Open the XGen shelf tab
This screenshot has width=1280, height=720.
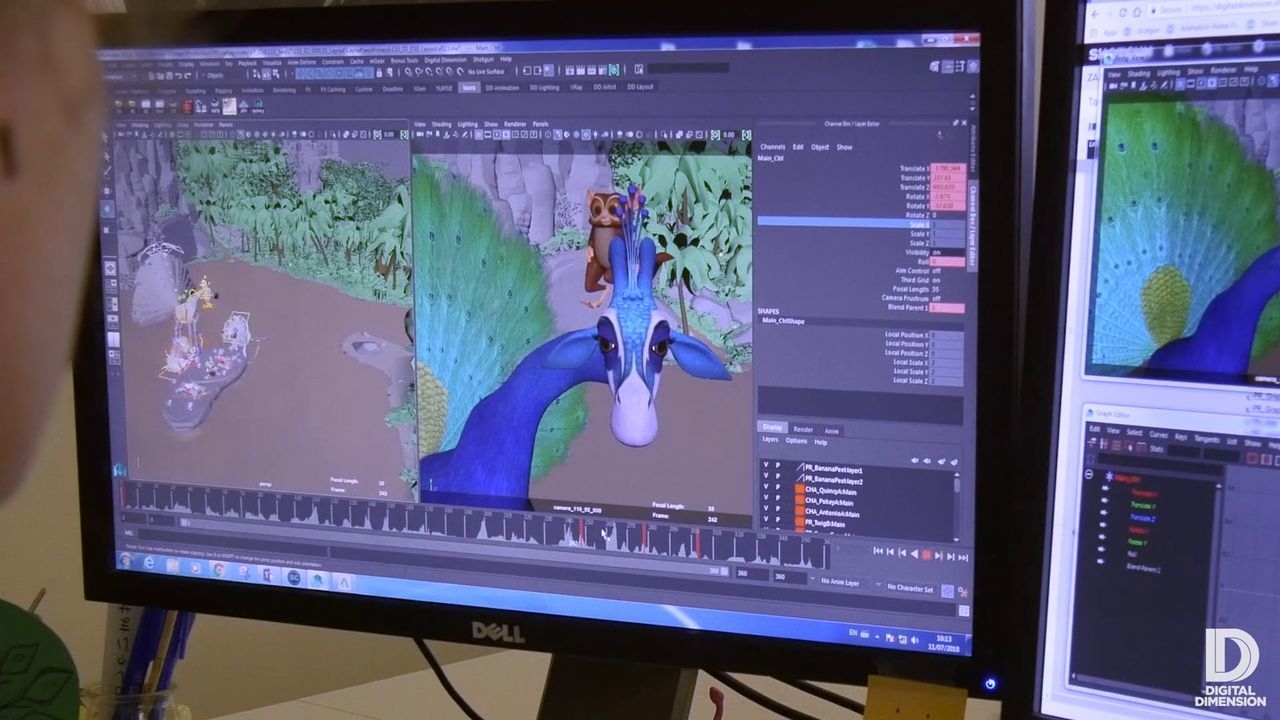click(420, 89)
